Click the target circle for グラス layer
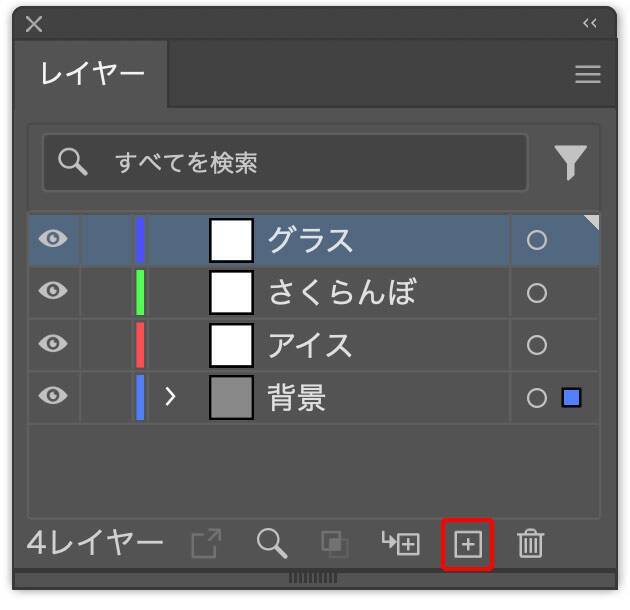 pos(537,241)
